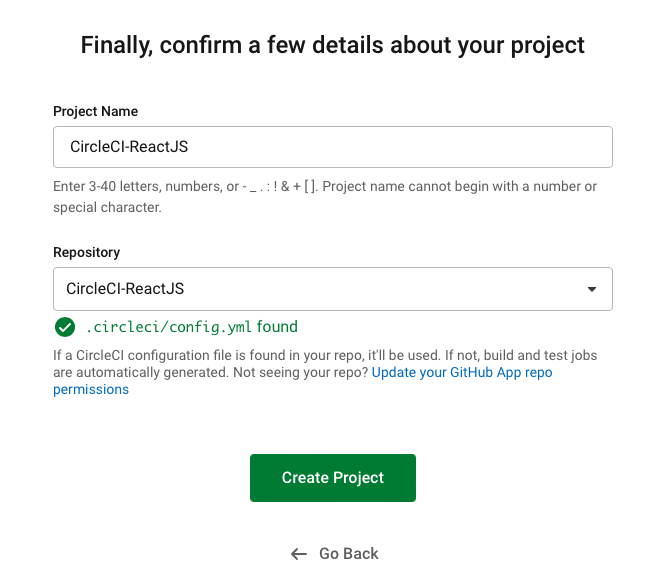Click the Repository field label
Image resolution: width=660 pixels, height=587 pixels.
(86, 253)
